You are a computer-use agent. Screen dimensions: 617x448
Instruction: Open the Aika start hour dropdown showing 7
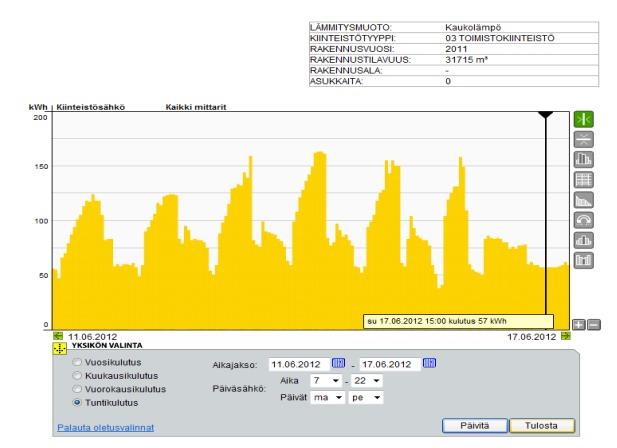click(325, 381)
